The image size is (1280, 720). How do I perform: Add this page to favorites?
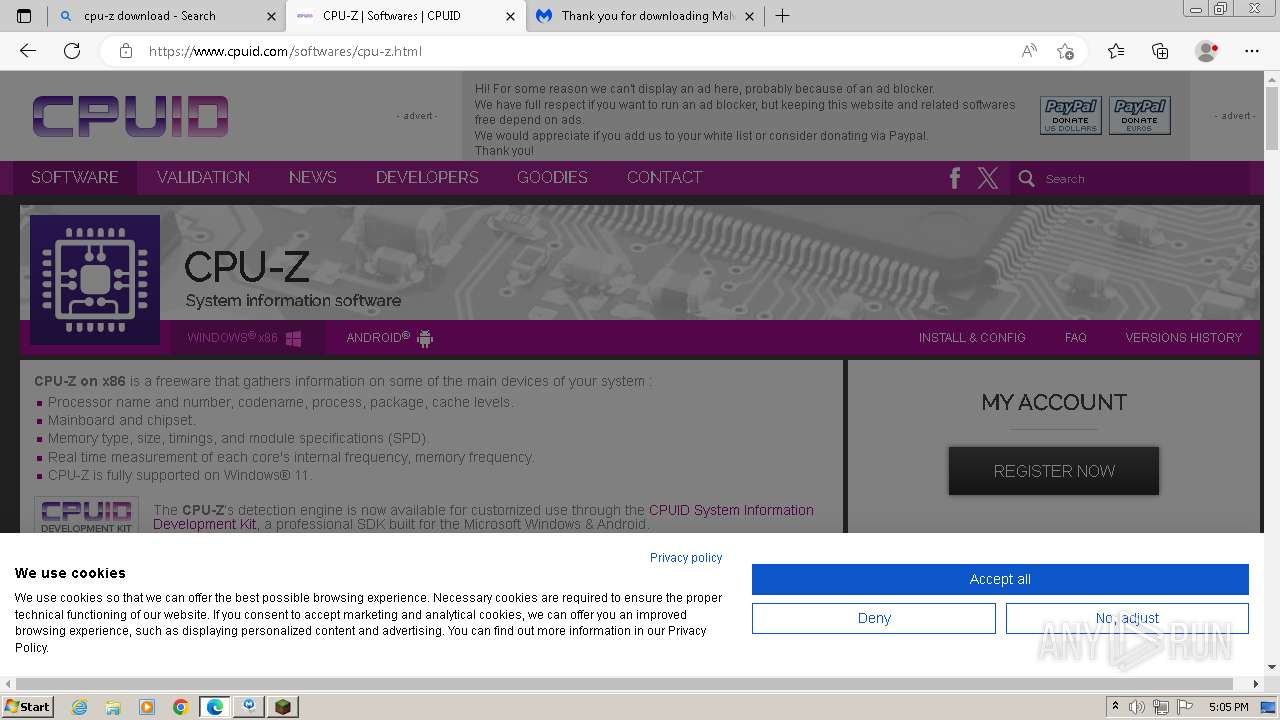coord(1066,51)
